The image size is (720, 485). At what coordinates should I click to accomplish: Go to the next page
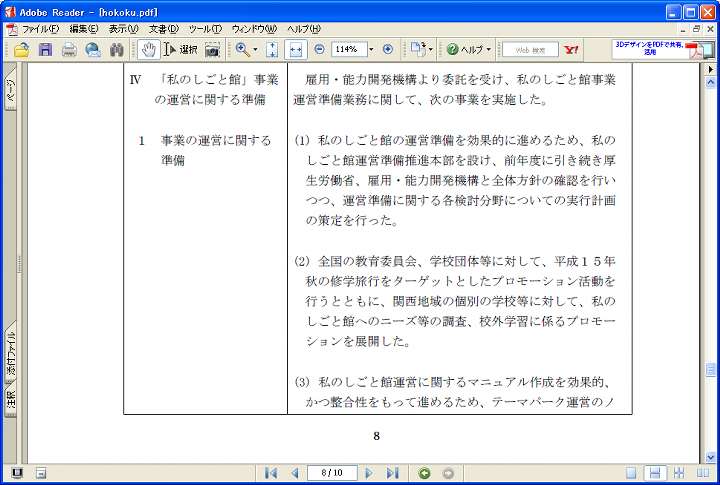369,473
